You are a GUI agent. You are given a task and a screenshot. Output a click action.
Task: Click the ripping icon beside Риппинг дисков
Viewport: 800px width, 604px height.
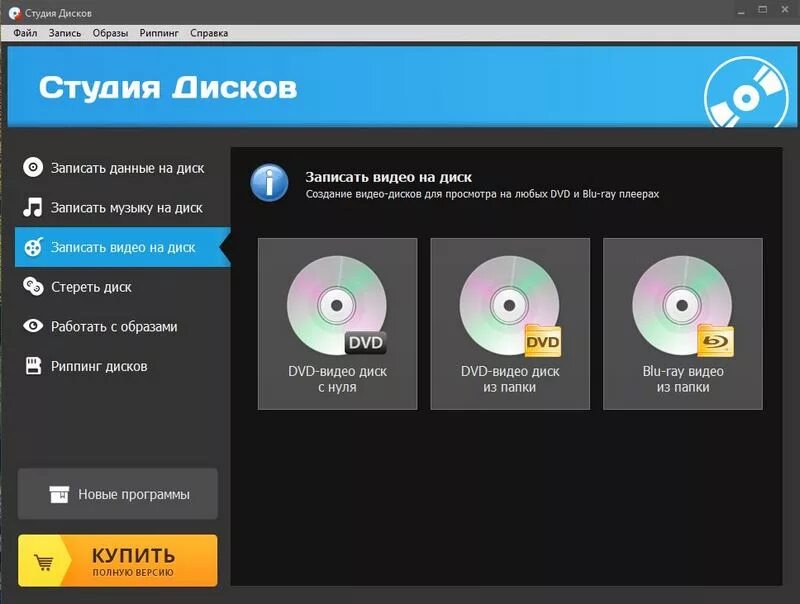pos(33,365)
